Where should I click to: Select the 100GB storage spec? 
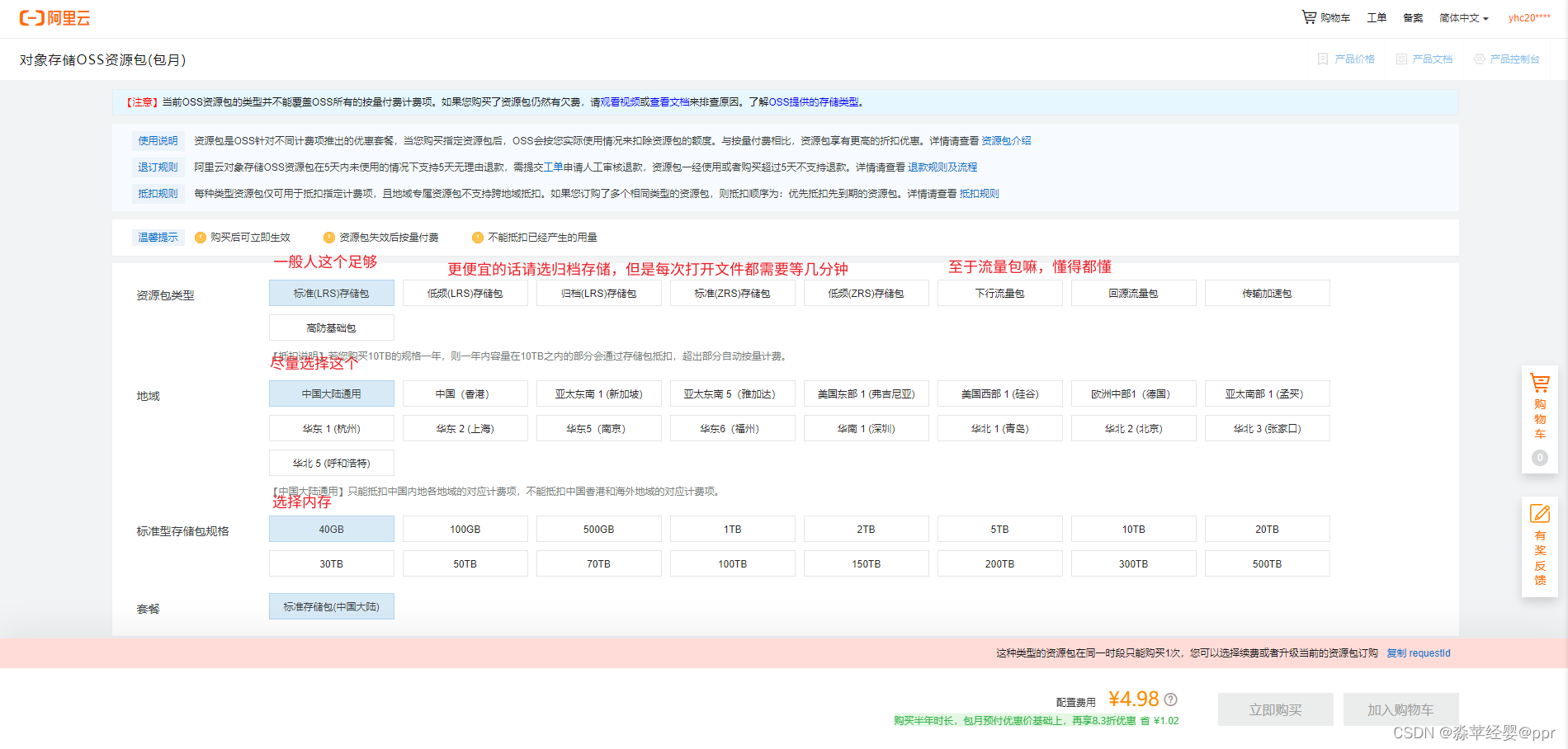coord(465,529)
